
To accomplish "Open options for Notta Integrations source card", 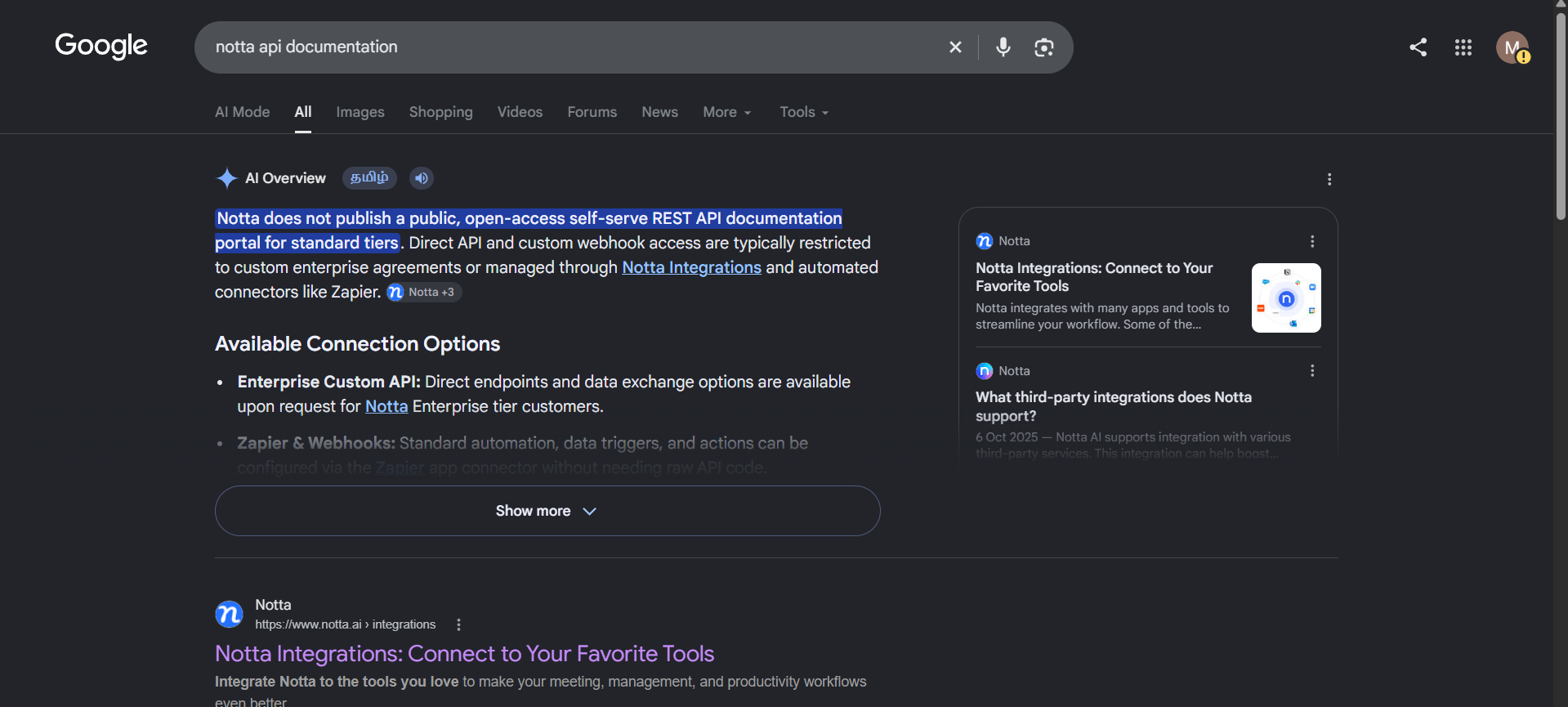I will 1312,241.
